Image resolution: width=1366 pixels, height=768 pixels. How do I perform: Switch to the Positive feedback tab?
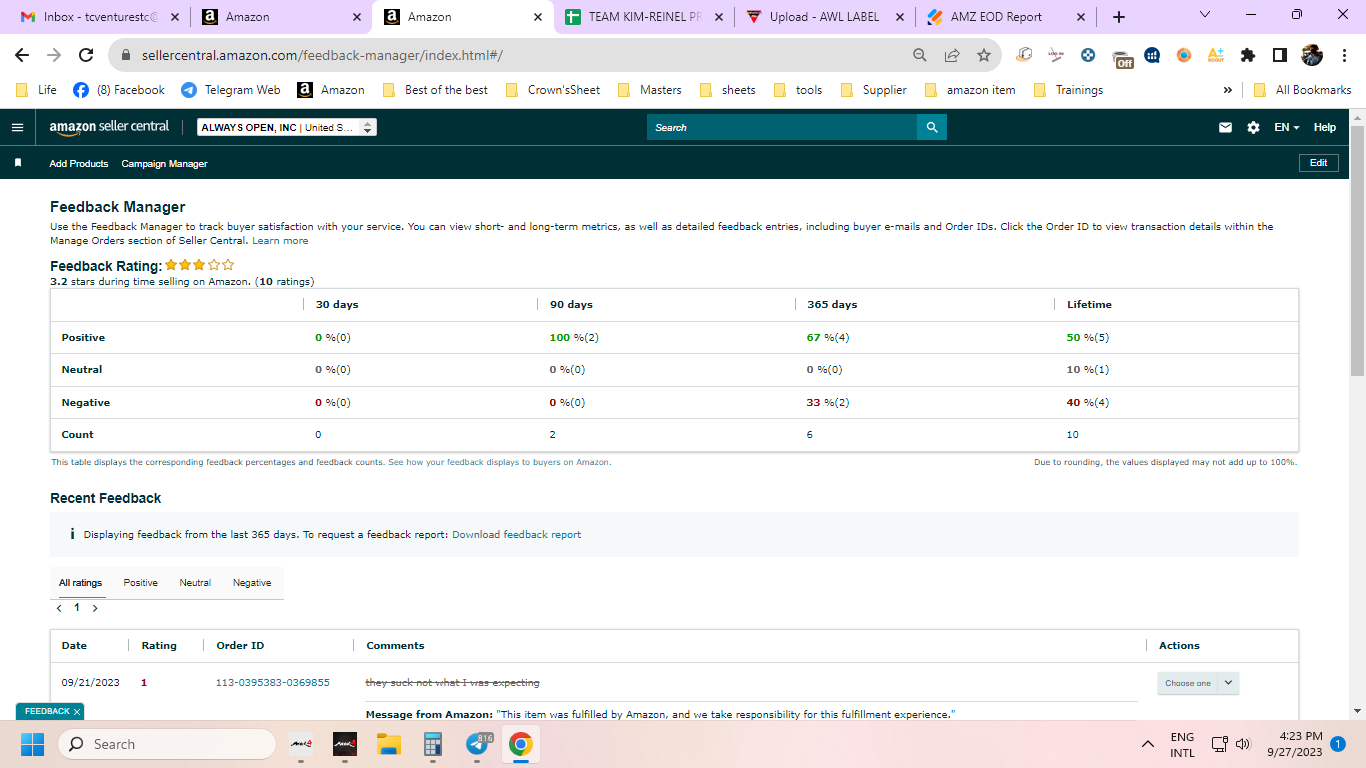(141, 583)
